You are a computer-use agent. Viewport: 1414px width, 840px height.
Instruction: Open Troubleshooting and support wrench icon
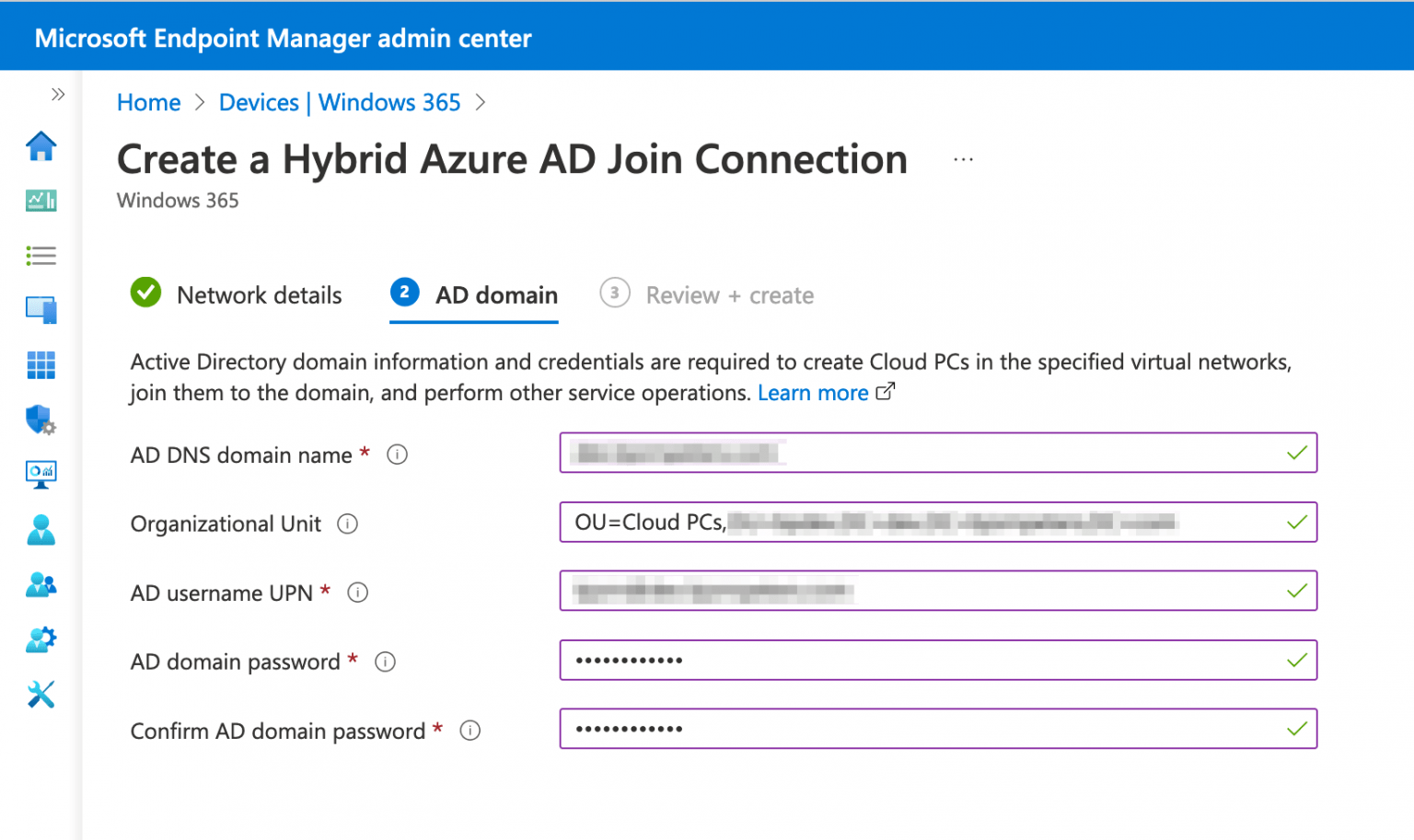[x=41, y=695]
